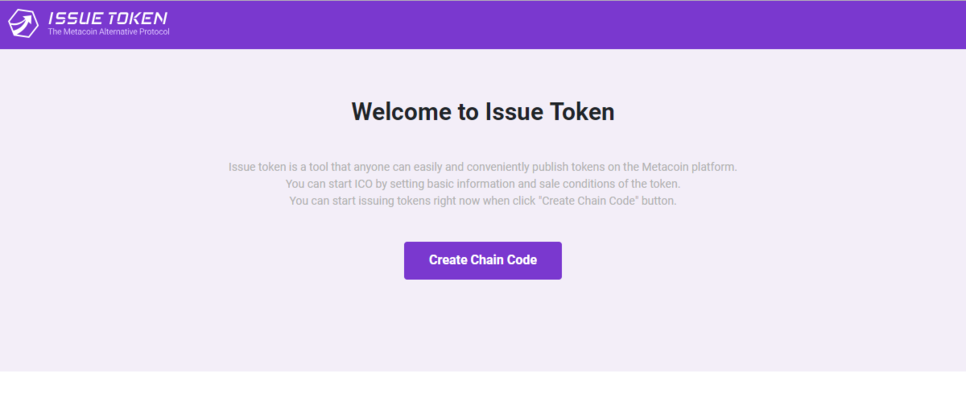Click the hexagon arrow logo icon
This screenshot has width=966, height=415.
coord(23,23)
